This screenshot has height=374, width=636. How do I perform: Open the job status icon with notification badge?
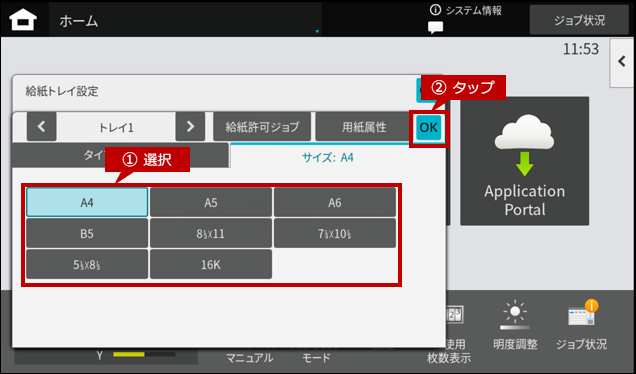[x=583, y=313]
